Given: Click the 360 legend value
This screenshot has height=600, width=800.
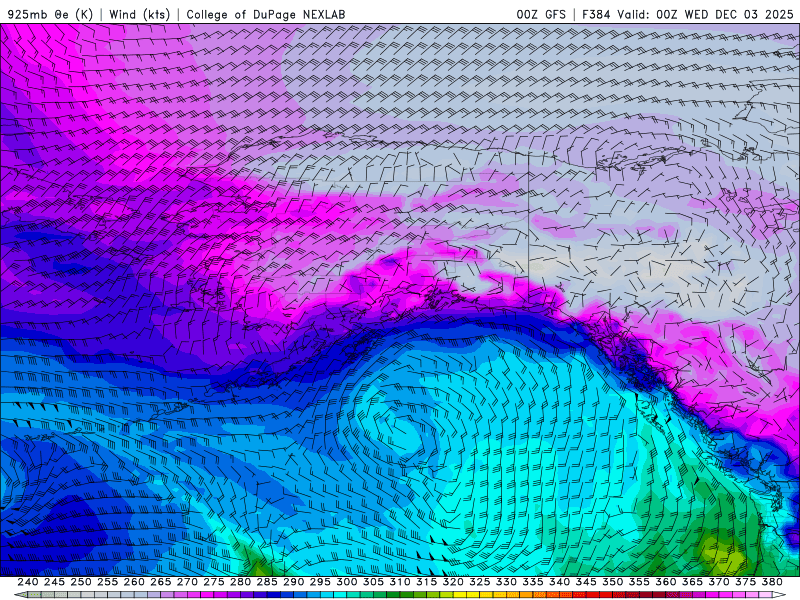Looking at the screenshot, I should (665, 582).
